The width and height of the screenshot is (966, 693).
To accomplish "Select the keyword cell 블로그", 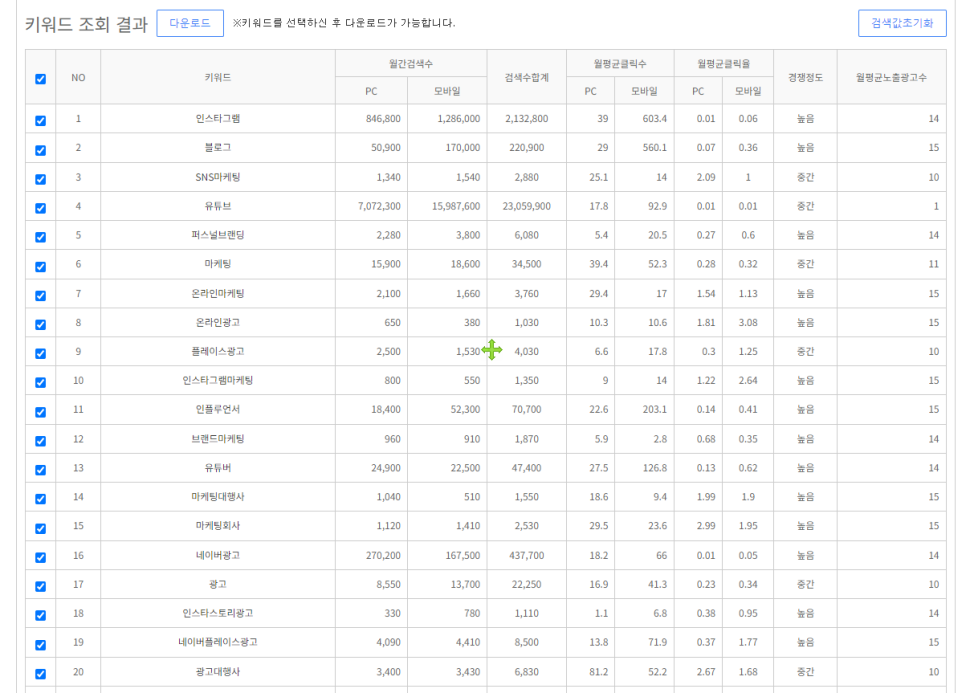I will coord(218,148).
